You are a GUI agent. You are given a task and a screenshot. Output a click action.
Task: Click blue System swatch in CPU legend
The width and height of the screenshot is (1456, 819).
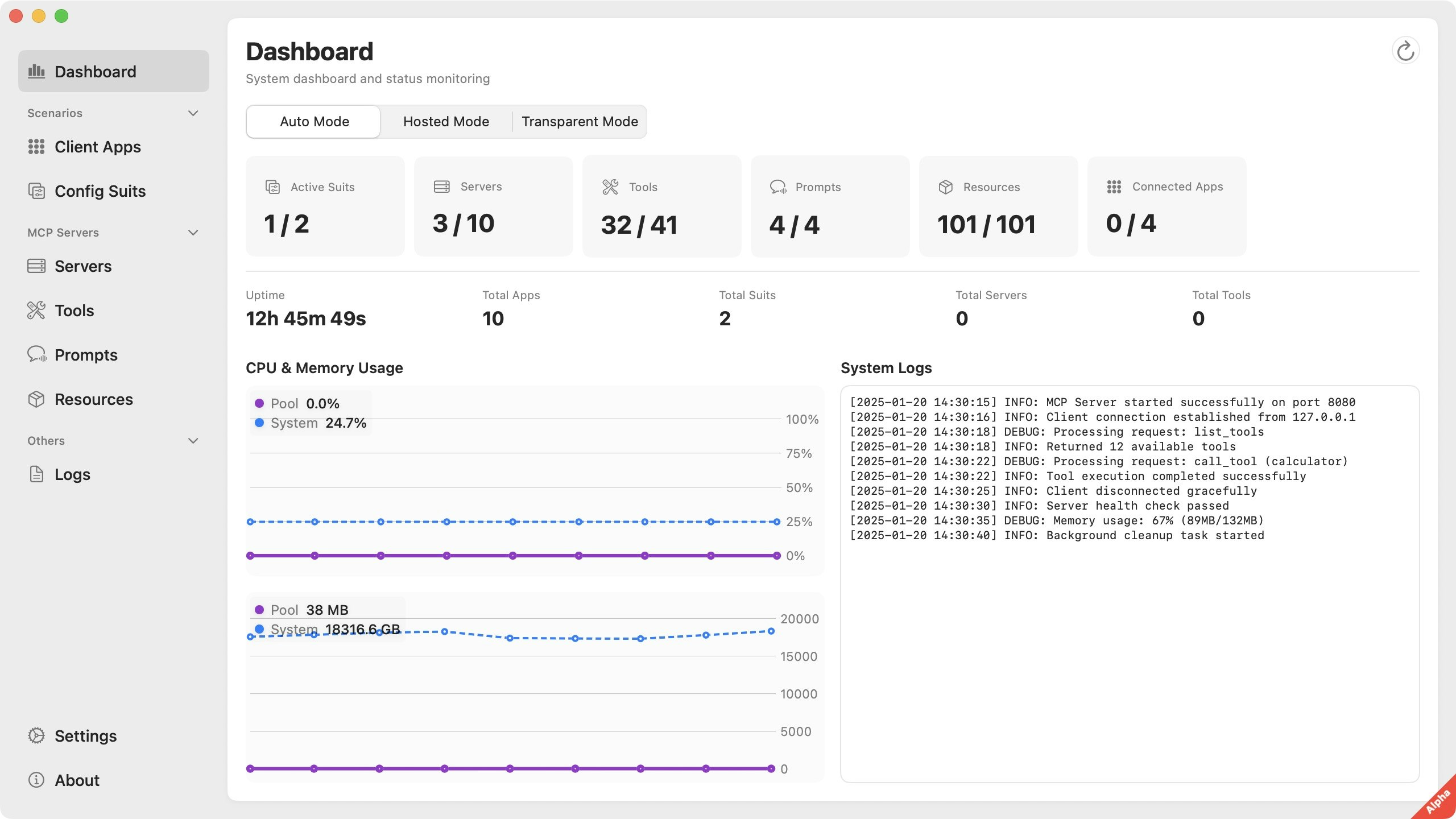(259, 423)
